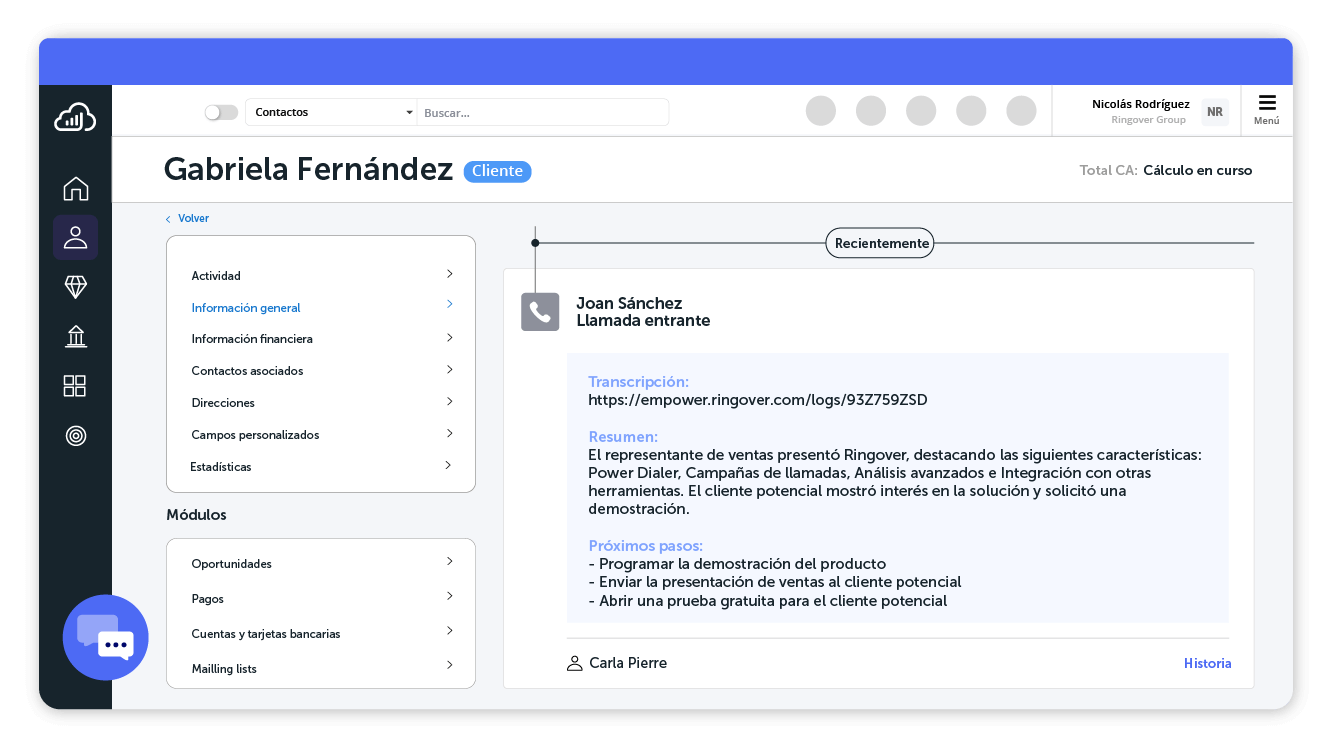
Task: Click the bank institution icon in sidebar
Action: click(x=75, y=336)
